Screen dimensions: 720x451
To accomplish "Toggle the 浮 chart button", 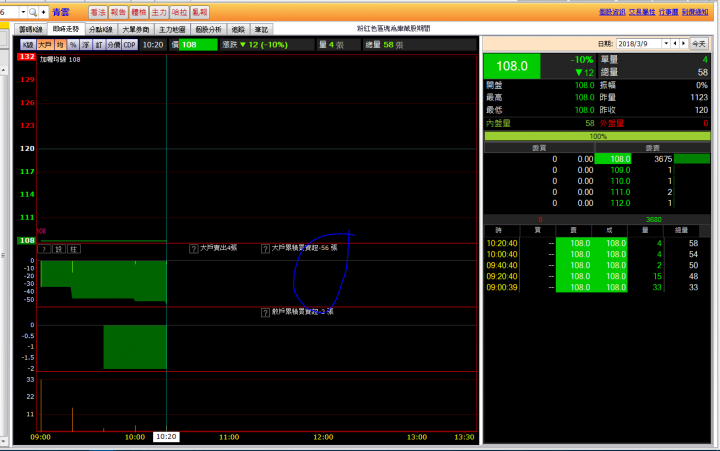I will [x=85, y=45].
